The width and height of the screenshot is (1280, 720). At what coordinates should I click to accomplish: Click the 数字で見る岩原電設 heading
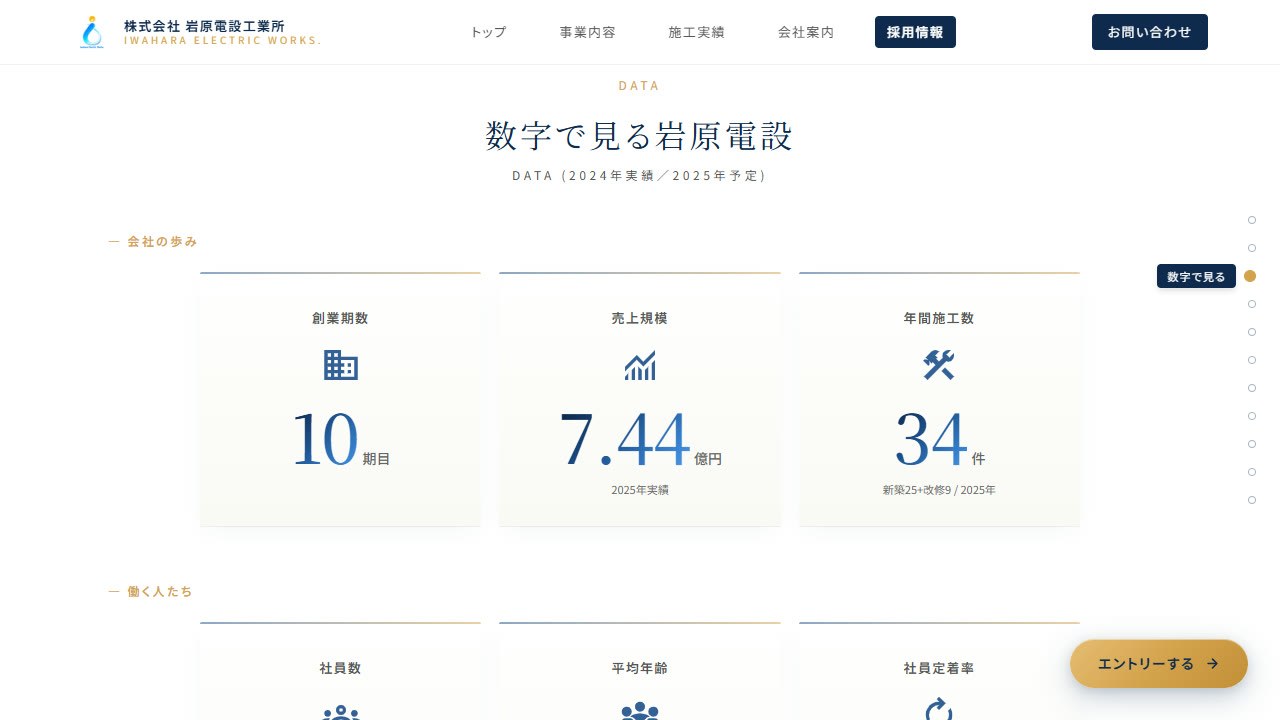[x=640, y=135]
